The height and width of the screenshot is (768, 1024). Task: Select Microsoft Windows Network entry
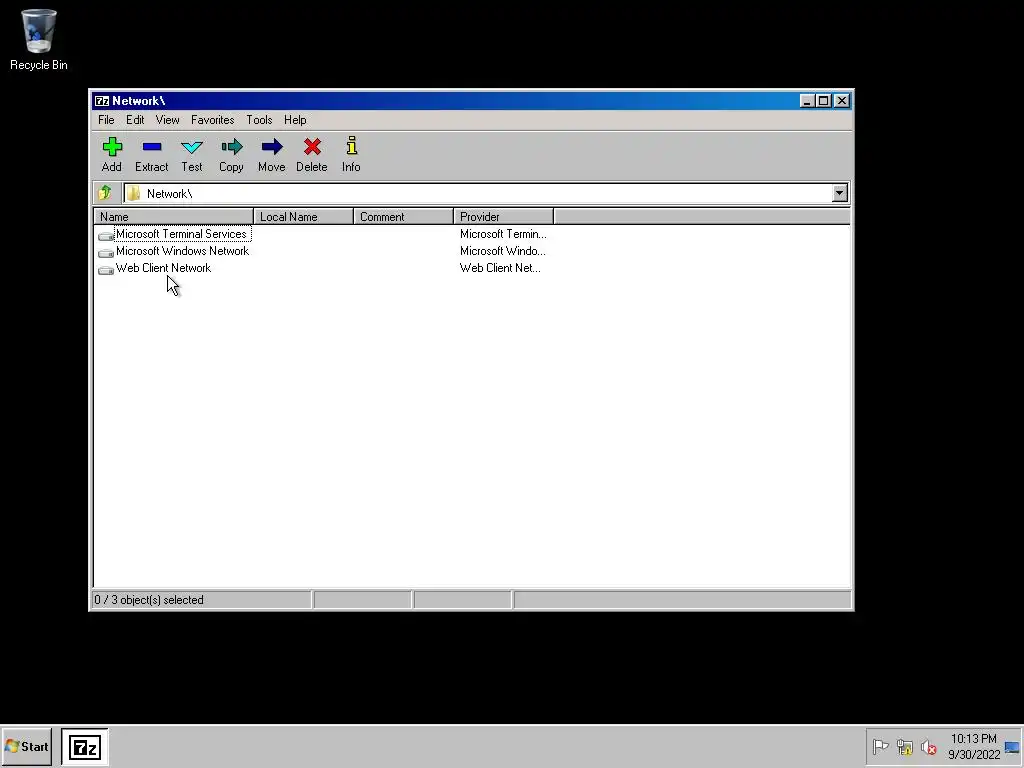pyautogui.click(x=182, y=251)
